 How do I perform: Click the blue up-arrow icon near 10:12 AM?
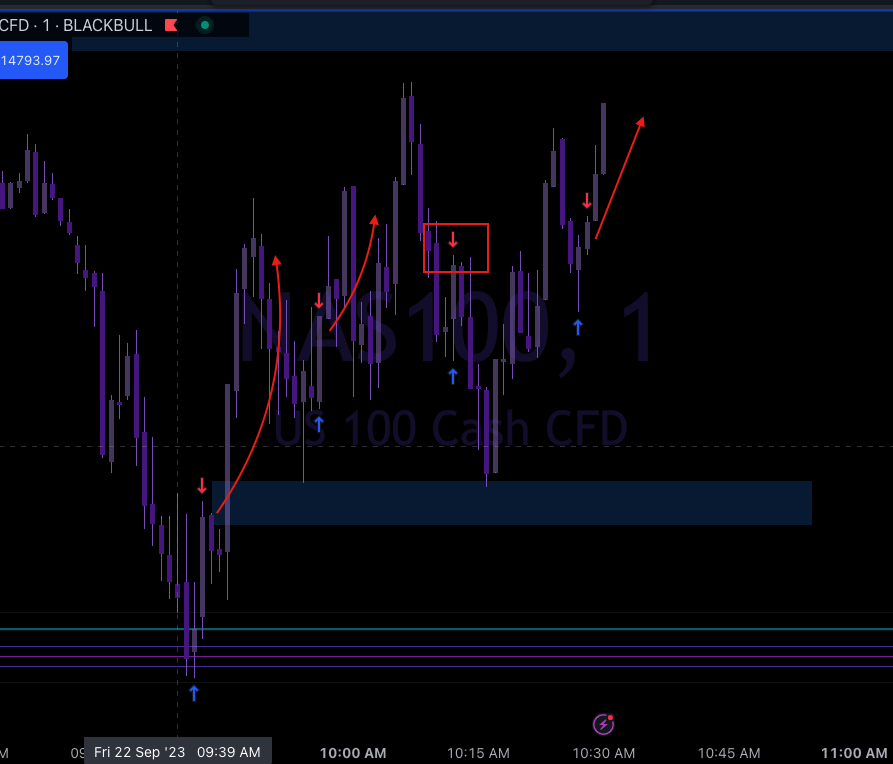tap(452, 376)
